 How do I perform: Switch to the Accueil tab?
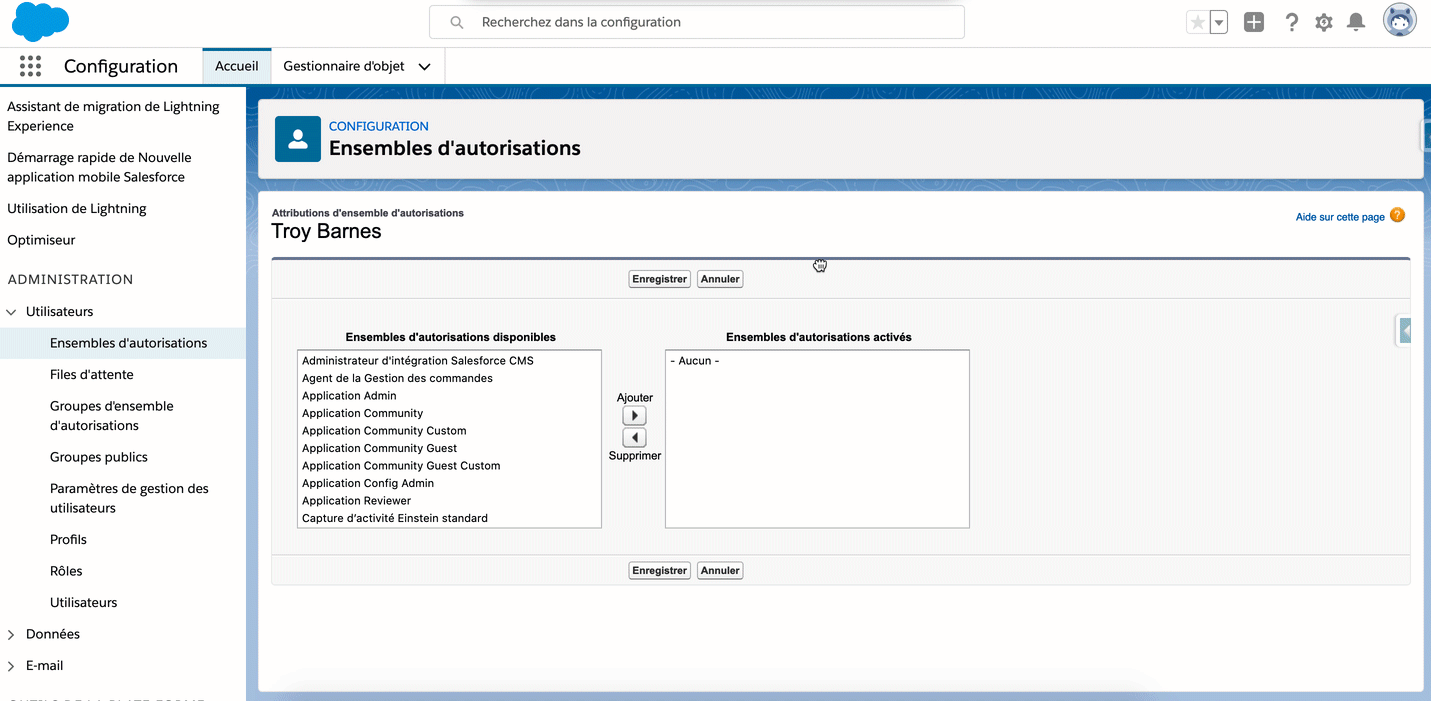(237, 66)
